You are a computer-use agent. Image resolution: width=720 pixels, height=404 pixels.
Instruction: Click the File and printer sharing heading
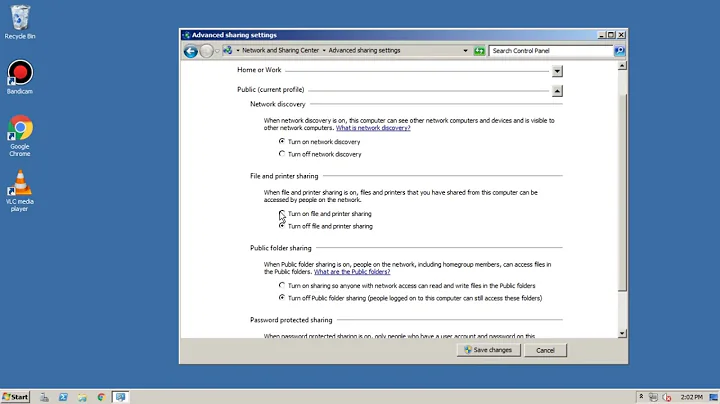tap(284, 176)
